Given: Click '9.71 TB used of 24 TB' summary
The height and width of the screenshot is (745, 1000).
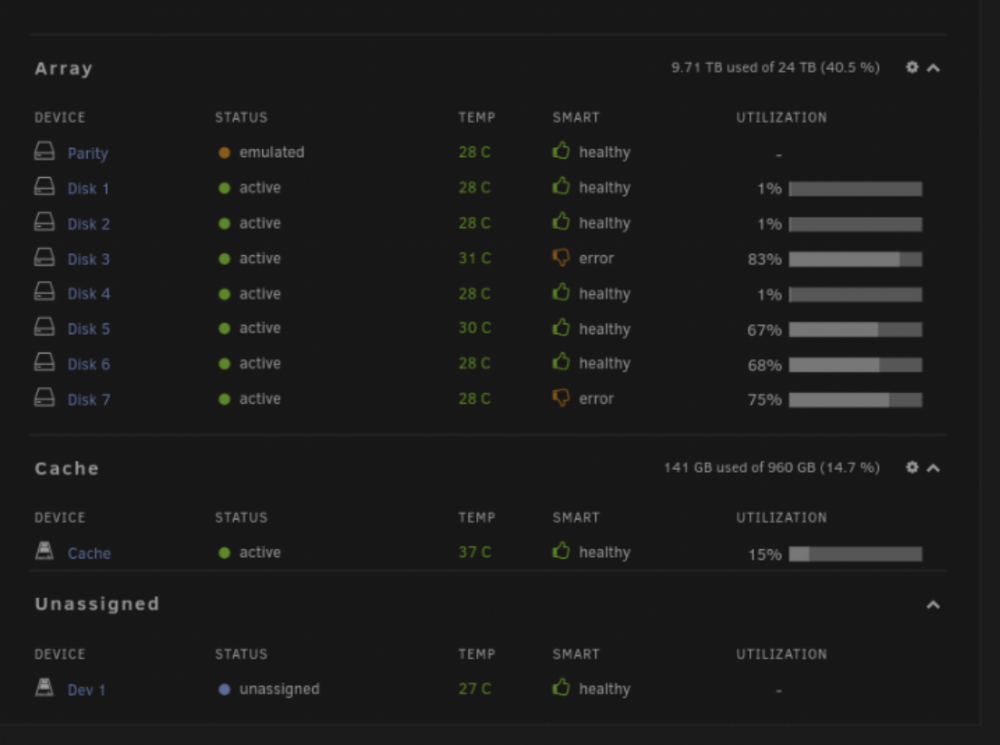Looking at the screenshot, I should pyautogui.click(x=776, y=68).
